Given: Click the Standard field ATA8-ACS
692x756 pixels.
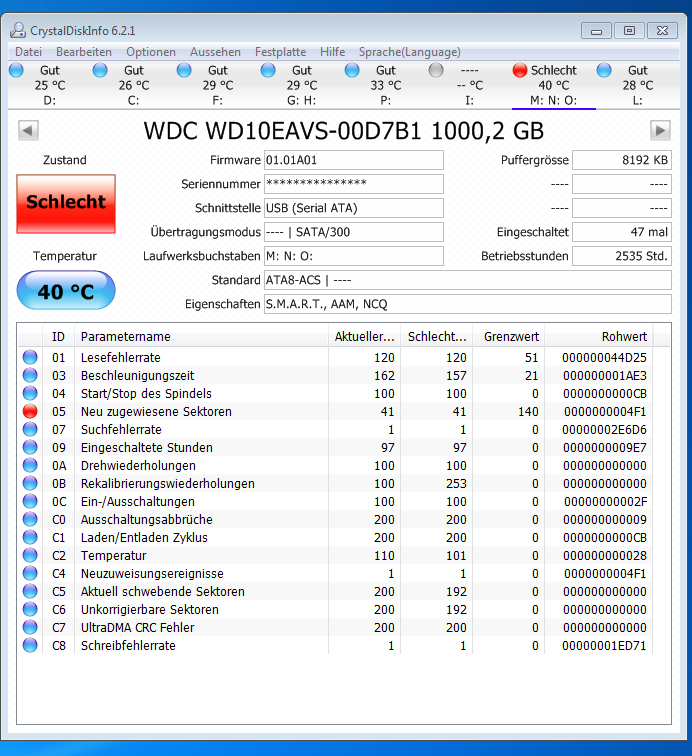Looking at the screenshot, I should tap(468, 280).
